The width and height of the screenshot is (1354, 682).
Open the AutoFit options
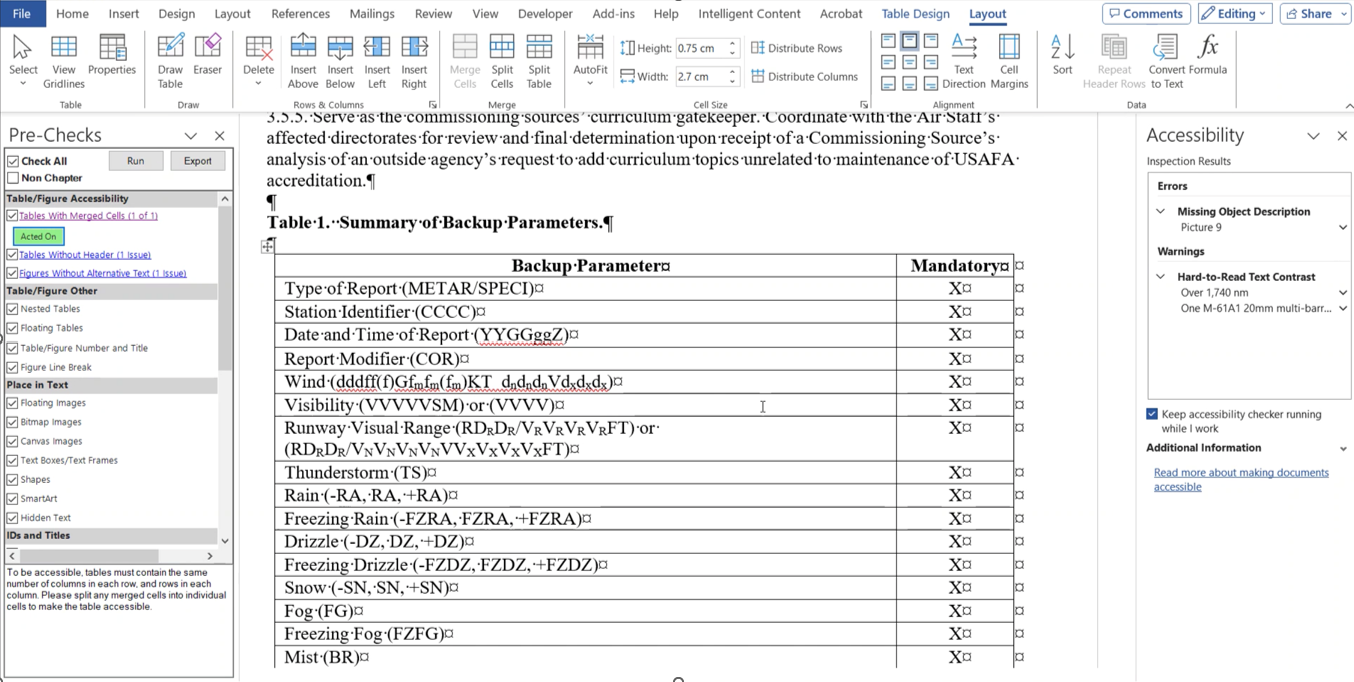pos(590,60)
